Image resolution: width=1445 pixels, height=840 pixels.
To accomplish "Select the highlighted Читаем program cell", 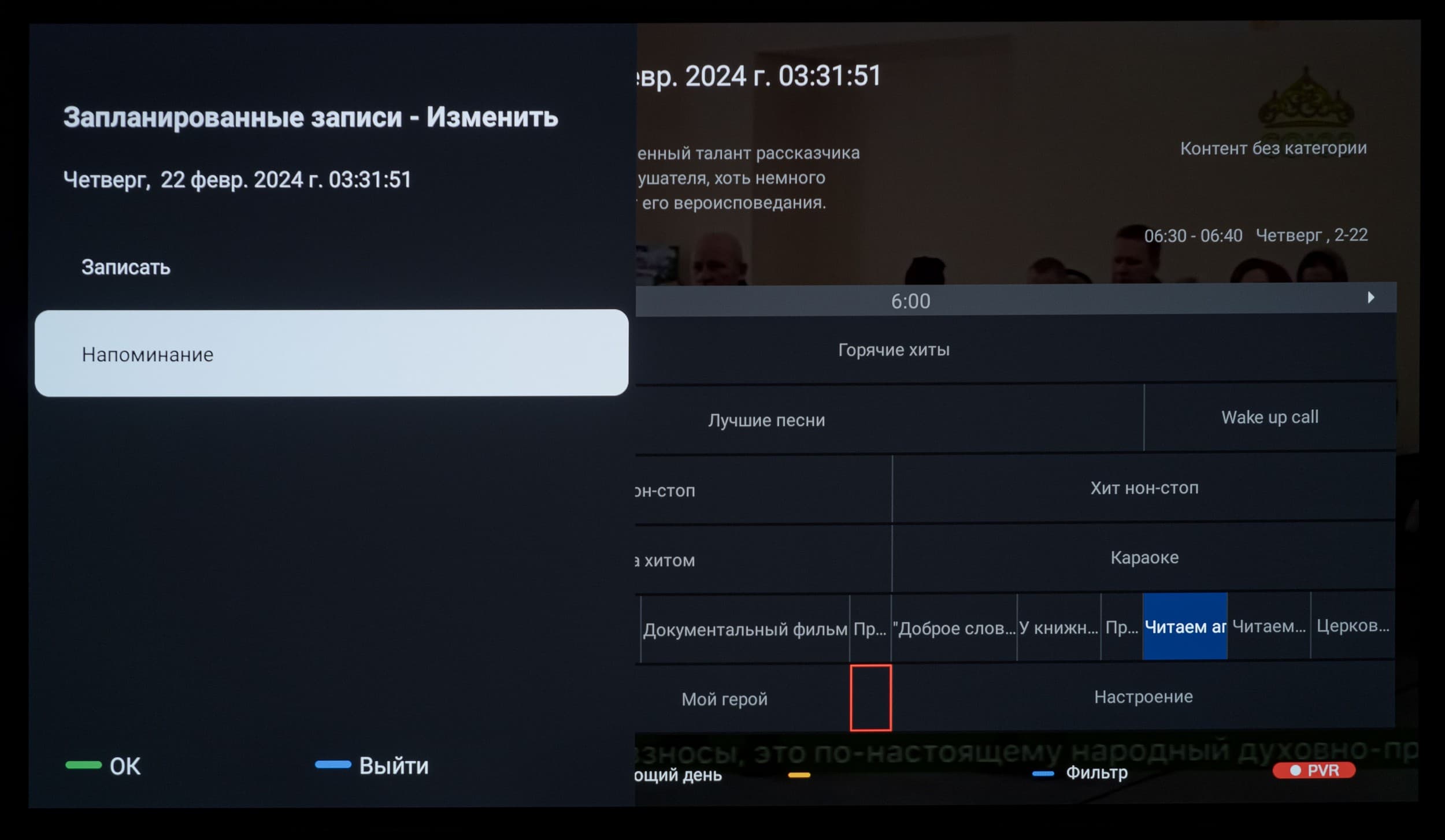I will 1184,627.
